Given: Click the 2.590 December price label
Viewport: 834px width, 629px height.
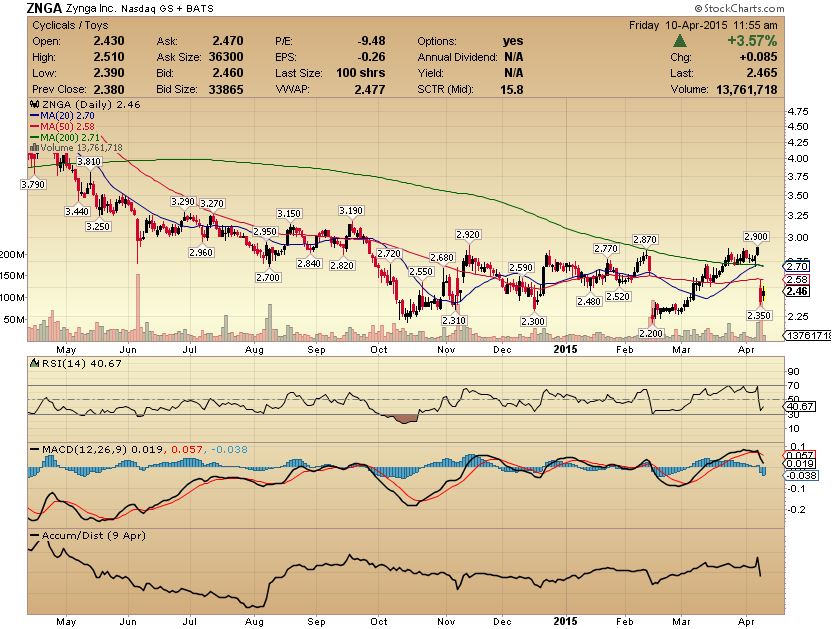Looking at the screenshot, I should pyautogui.click(x=521, y=267).
